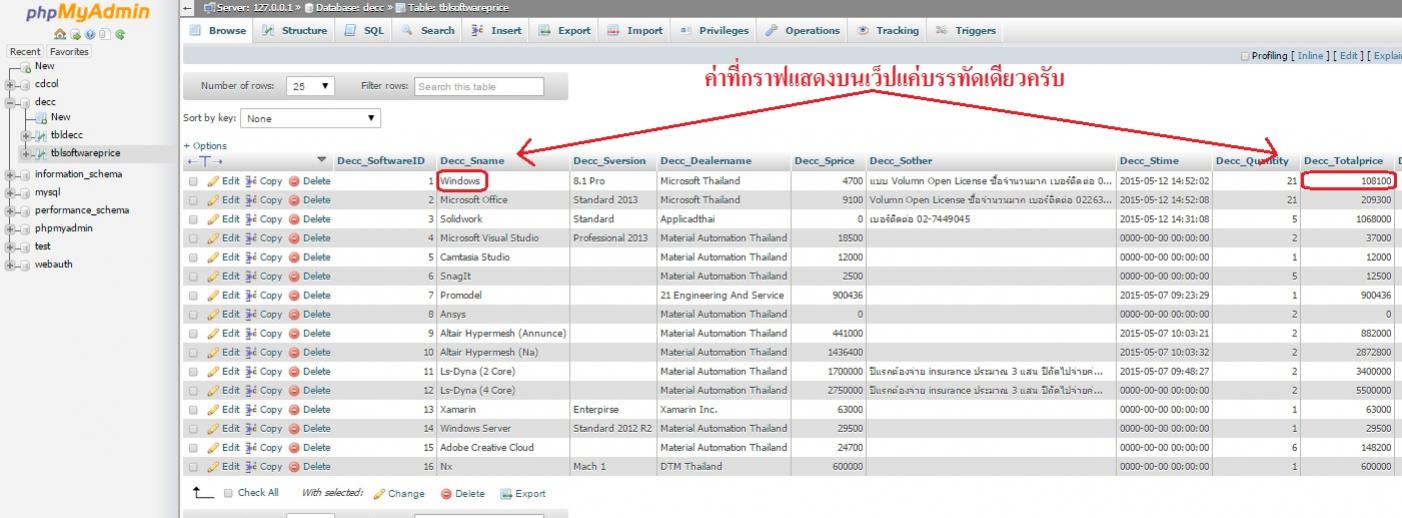Click the Filter rows search field
The image size is (1402, 518).
coord(479,86)
